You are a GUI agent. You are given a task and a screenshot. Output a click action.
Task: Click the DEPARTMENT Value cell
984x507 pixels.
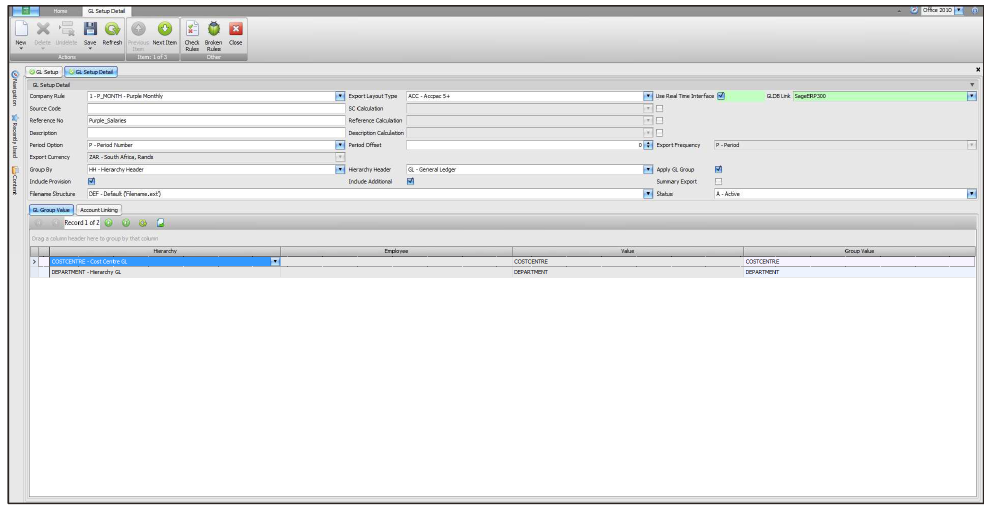(628, 272)
